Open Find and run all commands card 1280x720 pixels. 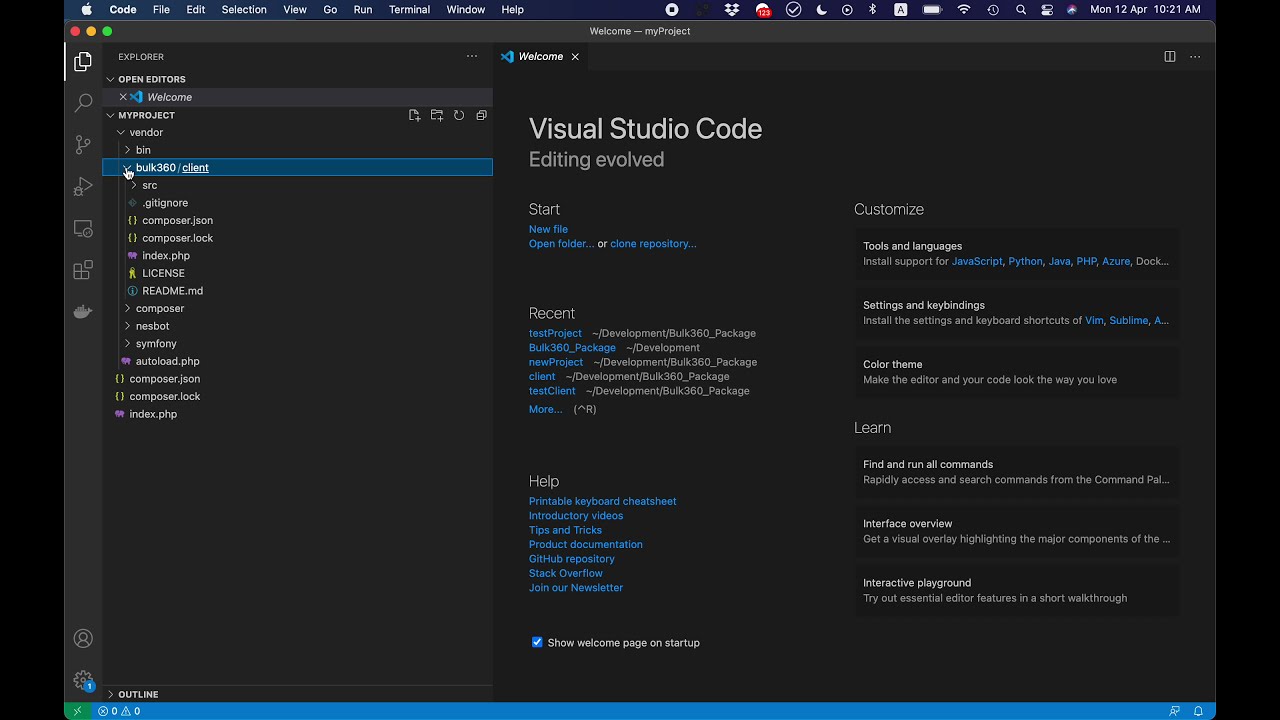click(1016, 472)
